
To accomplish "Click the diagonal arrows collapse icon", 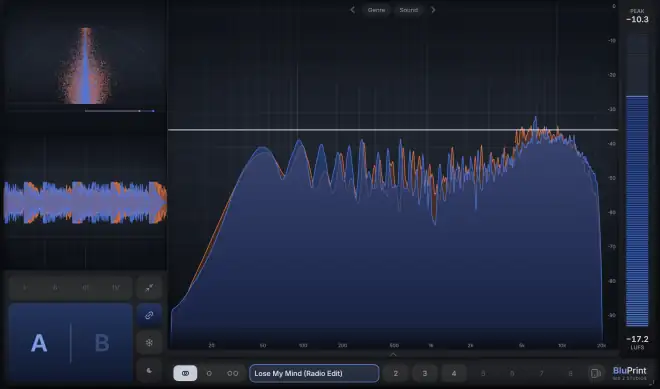I will pos(149,288).
